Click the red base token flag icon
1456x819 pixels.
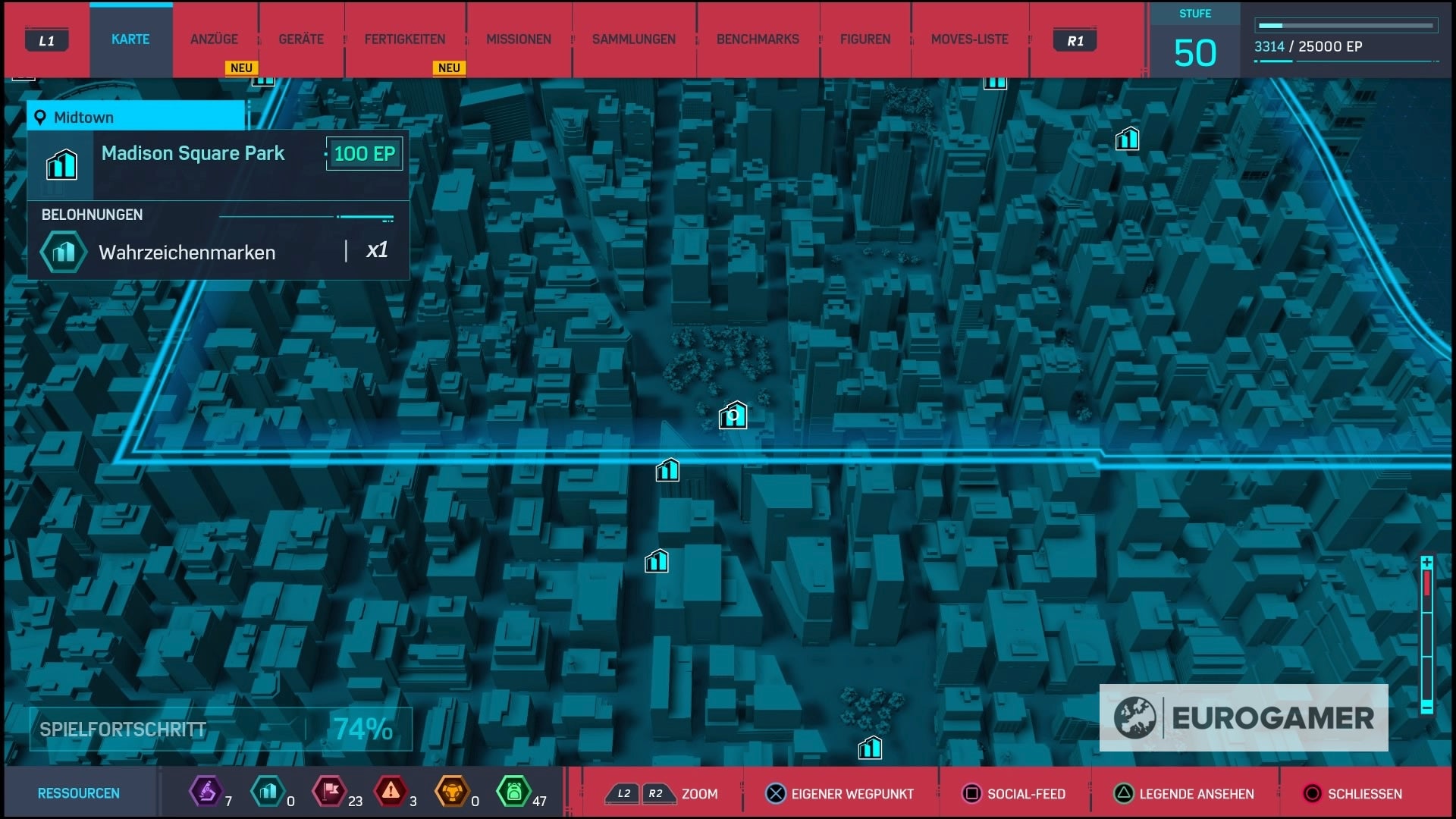point(329,792)
